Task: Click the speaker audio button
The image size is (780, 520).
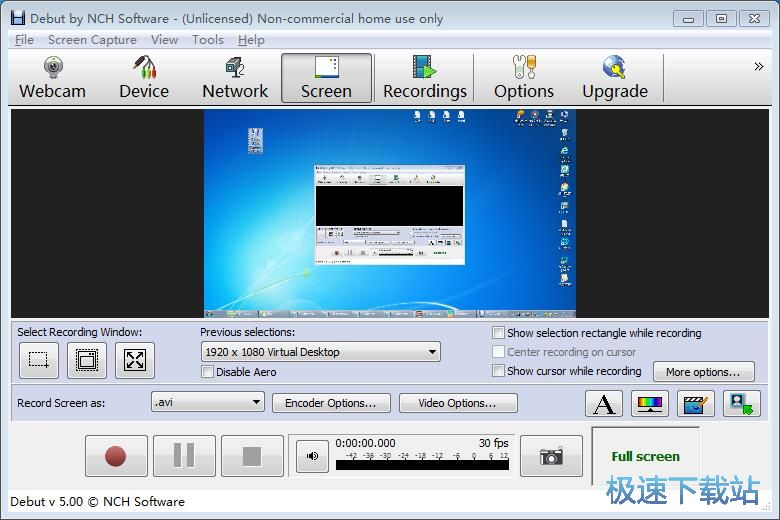Action: click(x=312, y=456)
